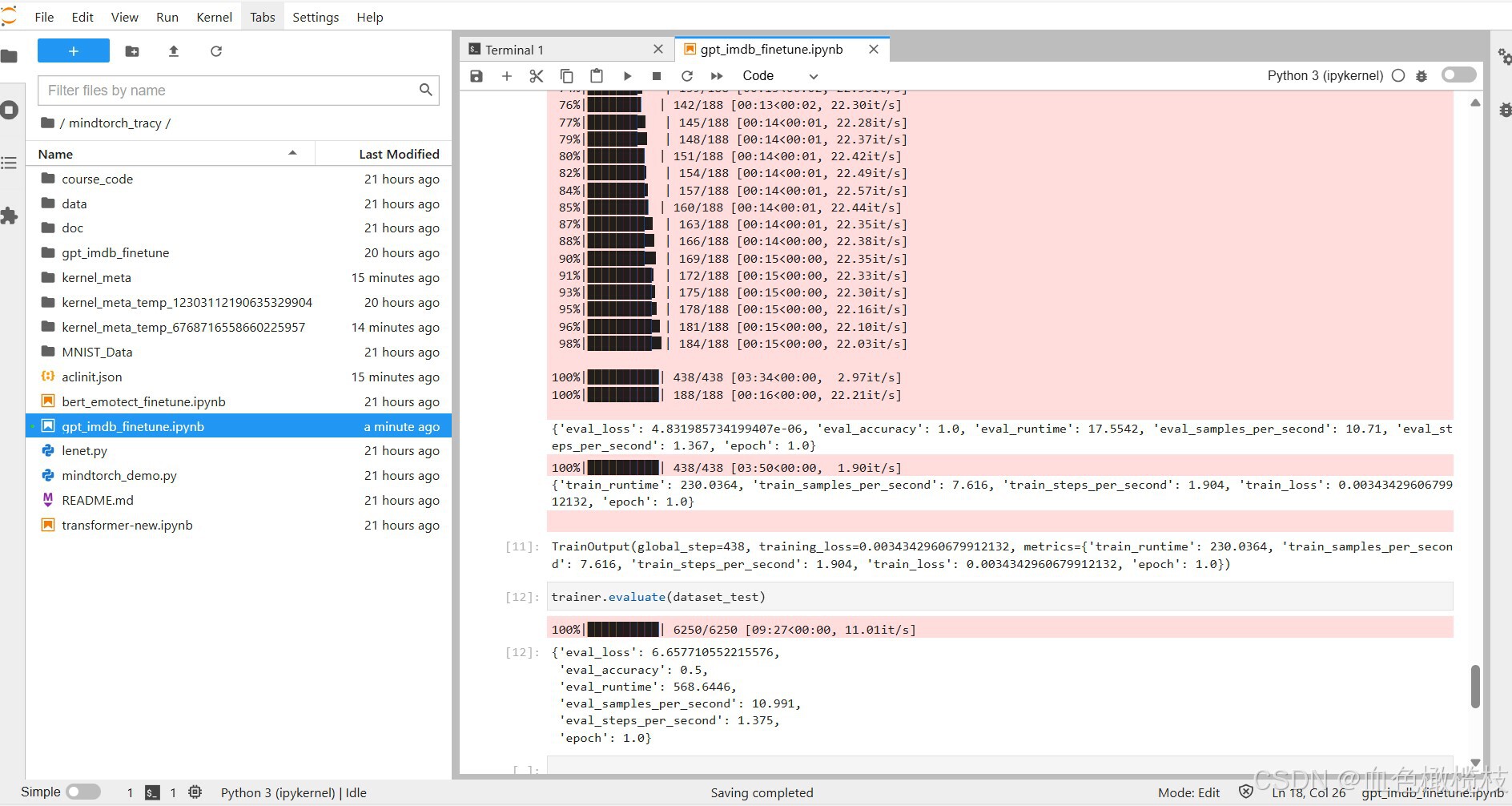Click the notebook vertical scrollbar thumb
The height and width of the screenshot is (806, 1512).
pos(1475,687)
